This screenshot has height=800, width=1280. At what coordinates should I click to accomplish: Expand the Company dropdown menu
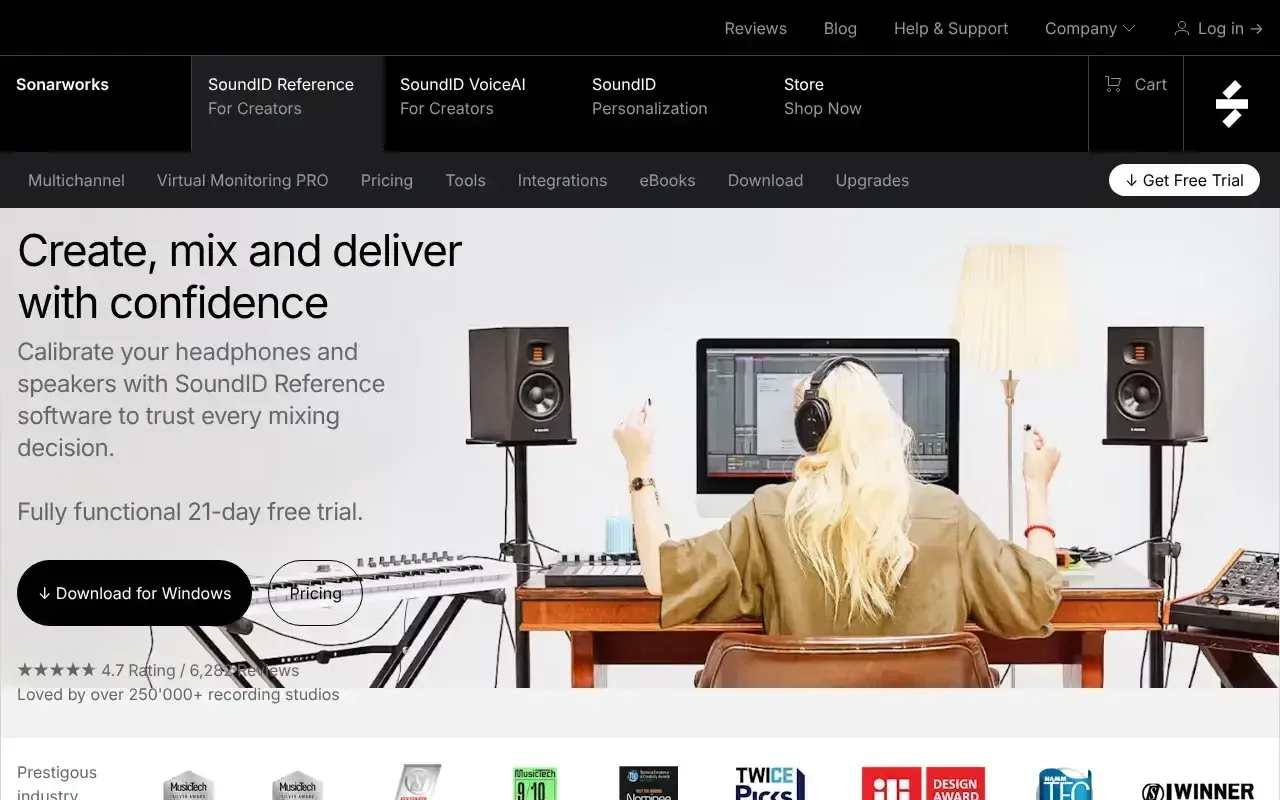(x=1089, y=28)
